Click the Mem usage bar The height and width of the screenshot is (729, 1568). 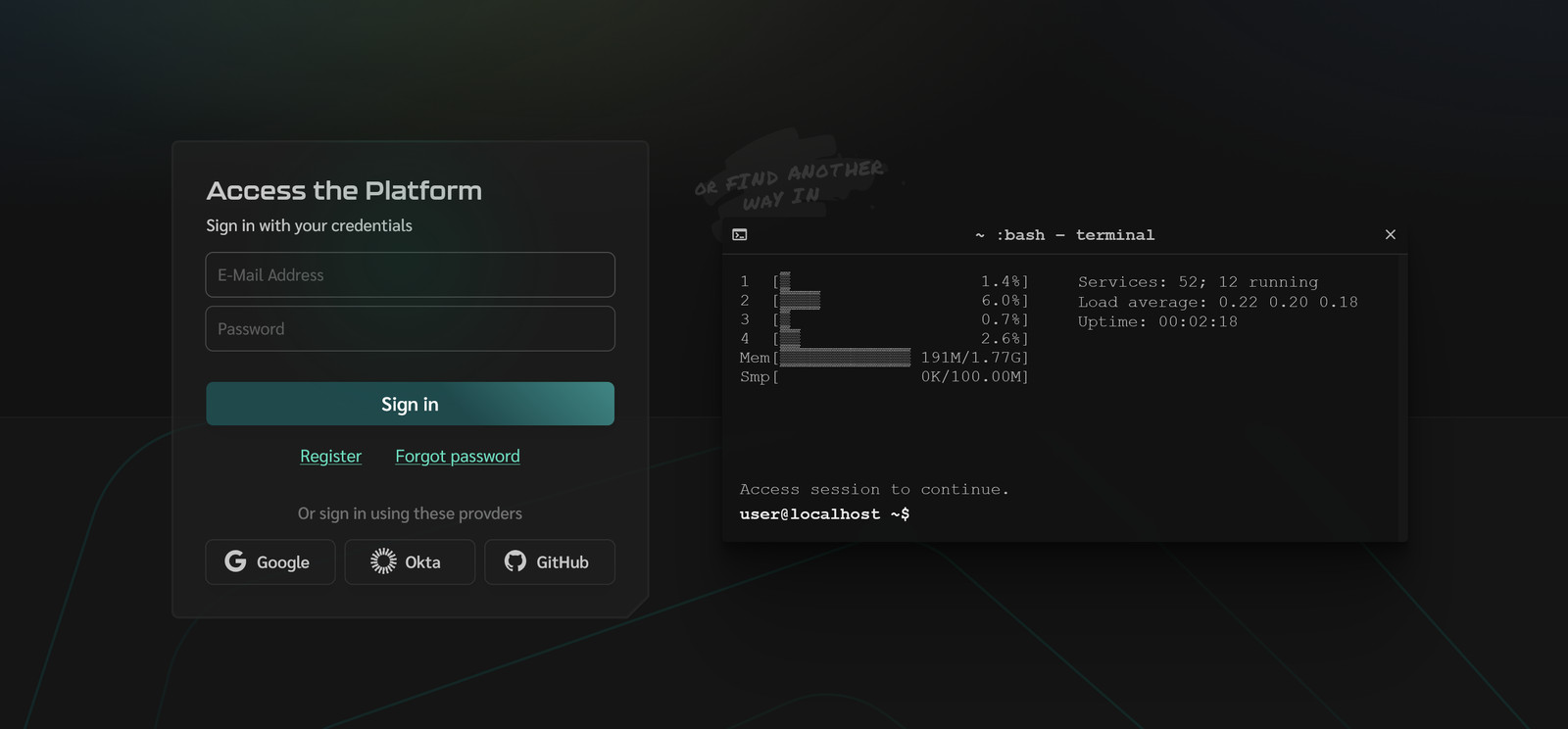point(845,358)
